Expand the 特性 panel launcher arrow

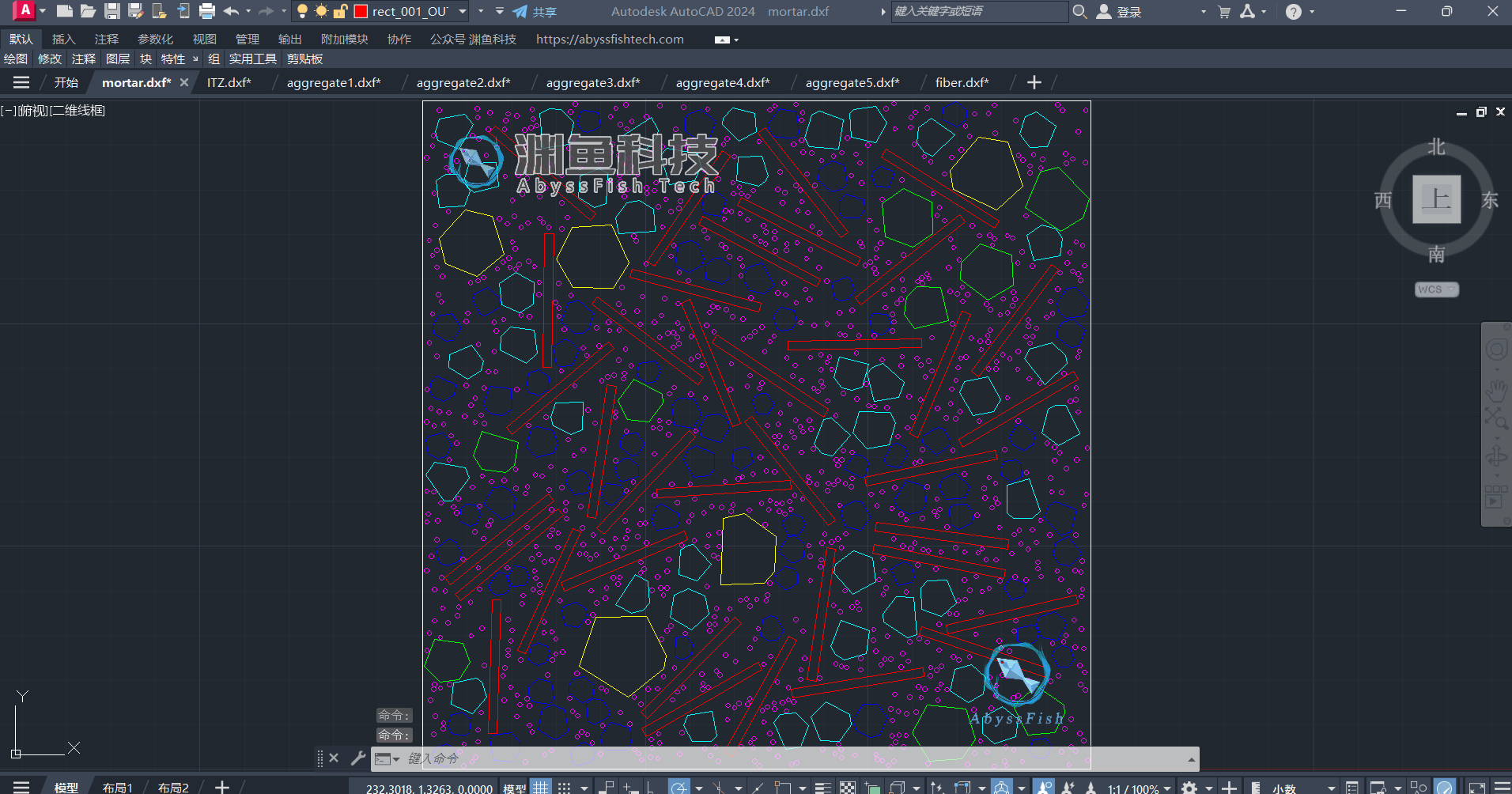[195, 59]
